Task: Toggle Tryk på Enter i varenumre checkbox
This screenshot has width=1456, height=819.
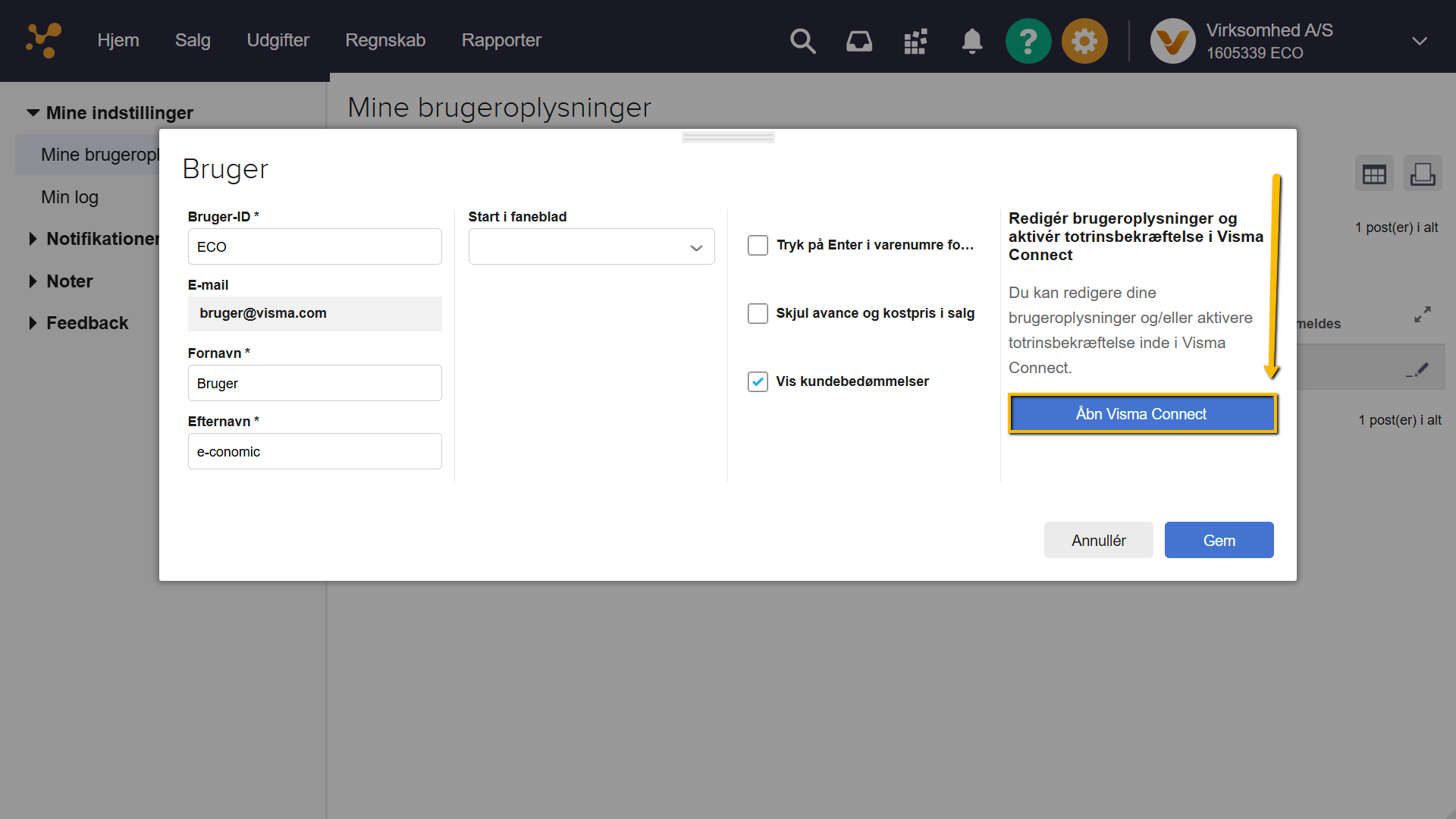Action: point(758,245)
